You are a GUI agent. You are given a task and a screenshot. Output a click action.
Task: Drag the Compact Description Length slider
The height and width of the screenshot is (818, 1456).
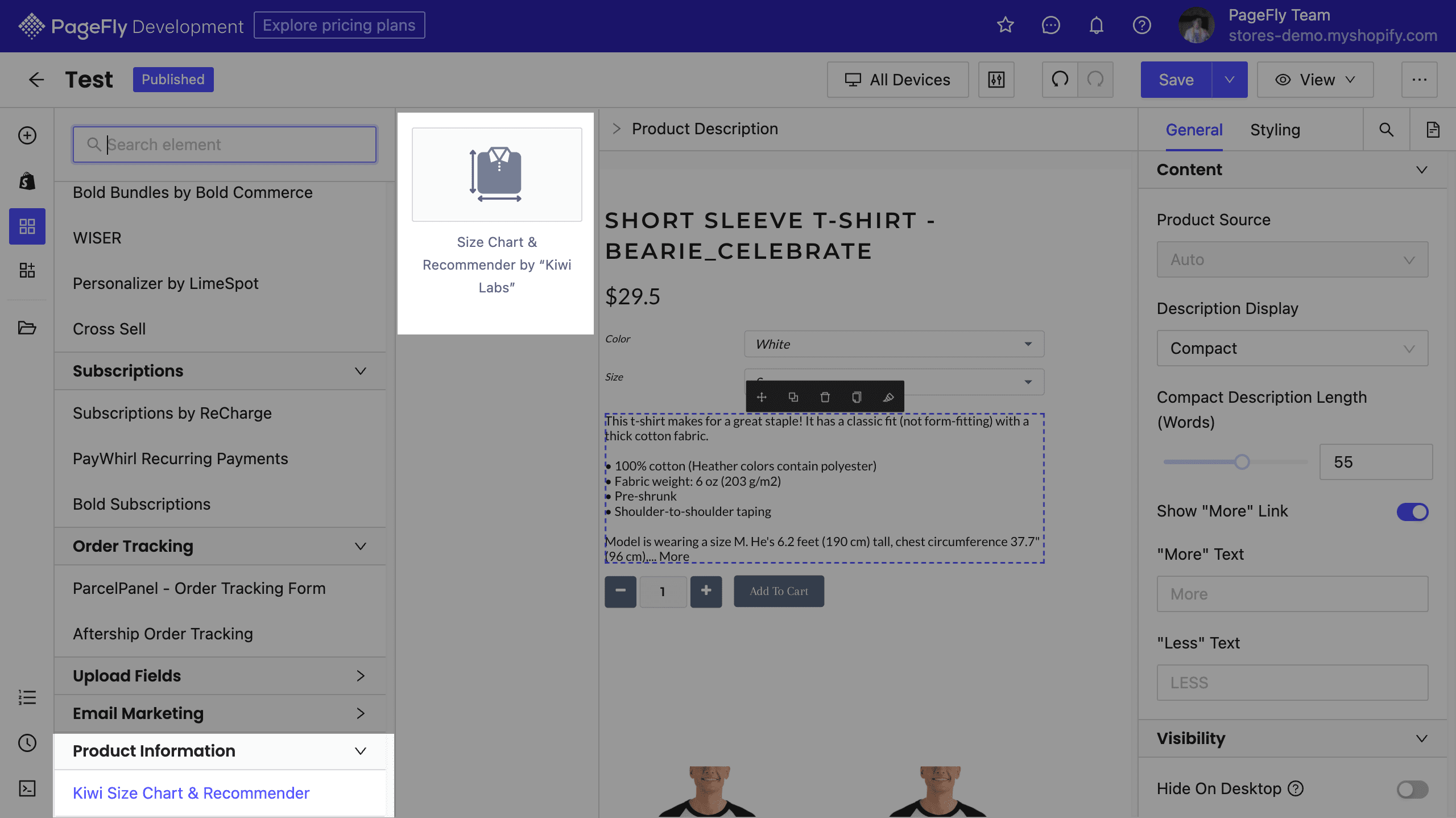tap(1242, 461)
